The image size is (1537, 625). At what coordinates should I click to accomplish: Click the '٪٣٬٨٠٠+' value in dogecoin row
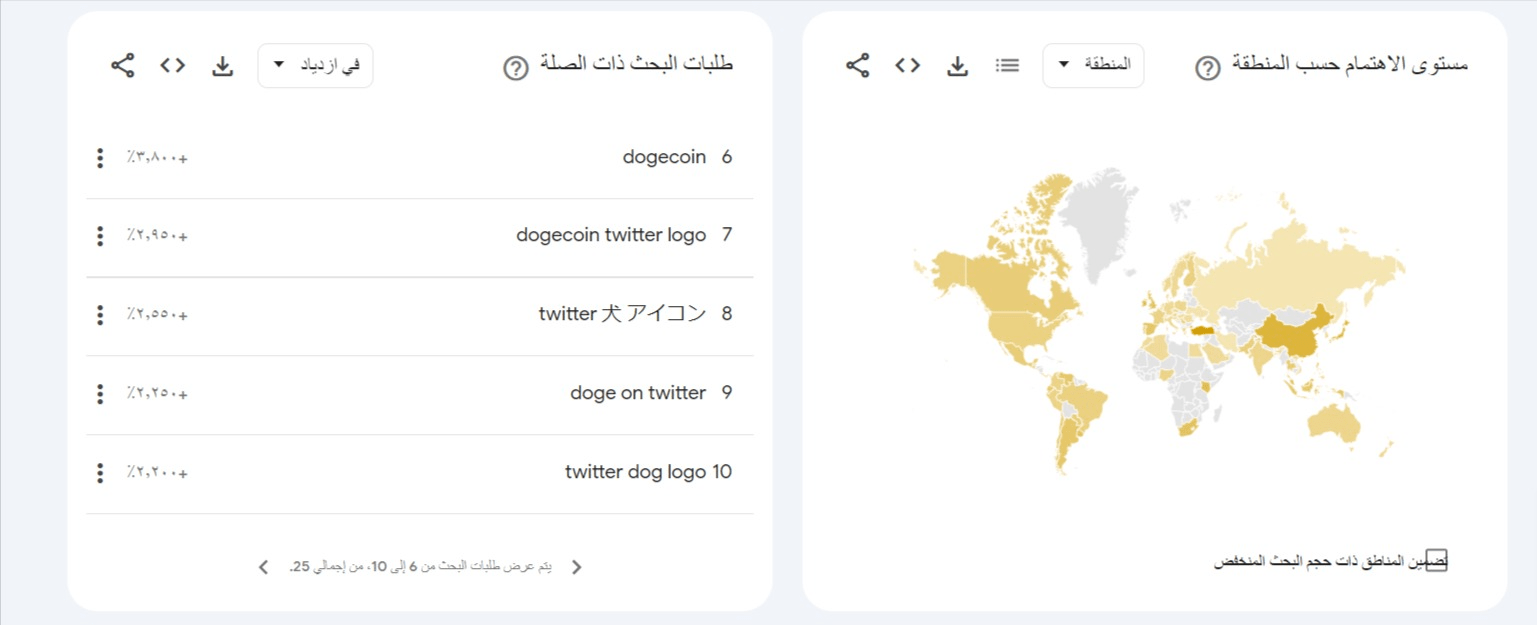click(157, 158)
